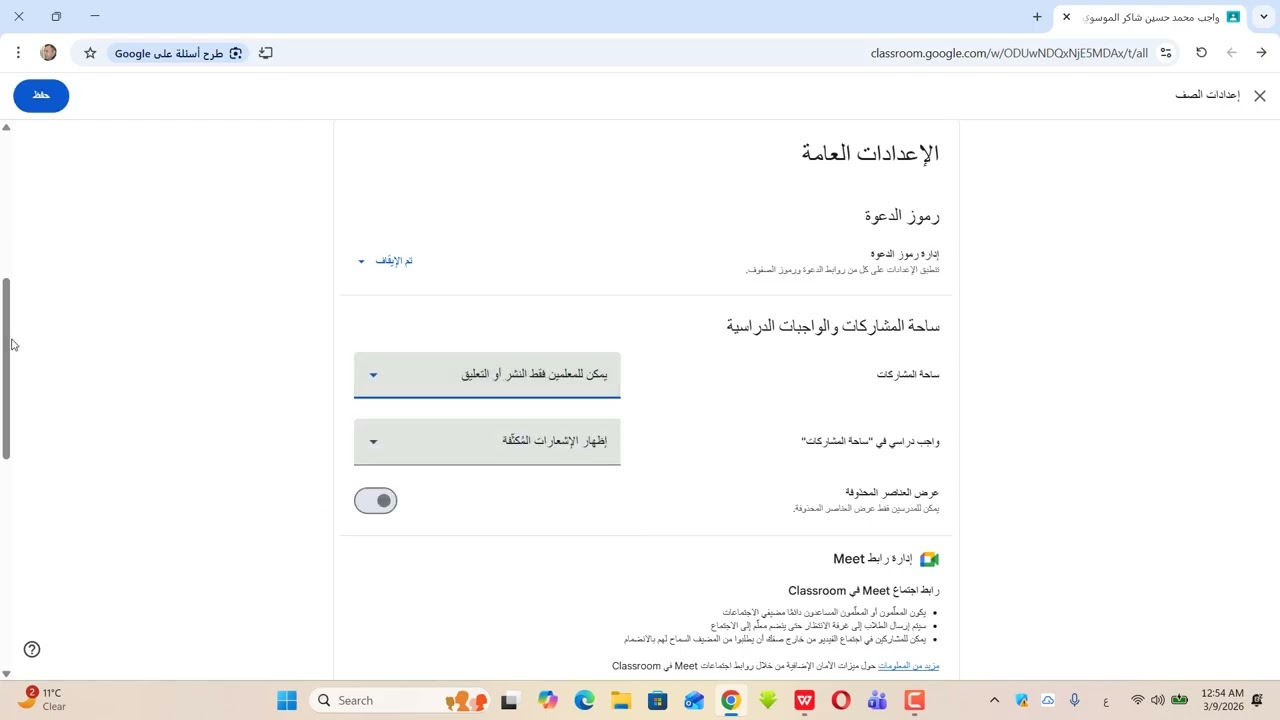Viewport: 1280px width, 720px height.
Task: Click the Ask Google about this page chip
Action: click(178, 53)
